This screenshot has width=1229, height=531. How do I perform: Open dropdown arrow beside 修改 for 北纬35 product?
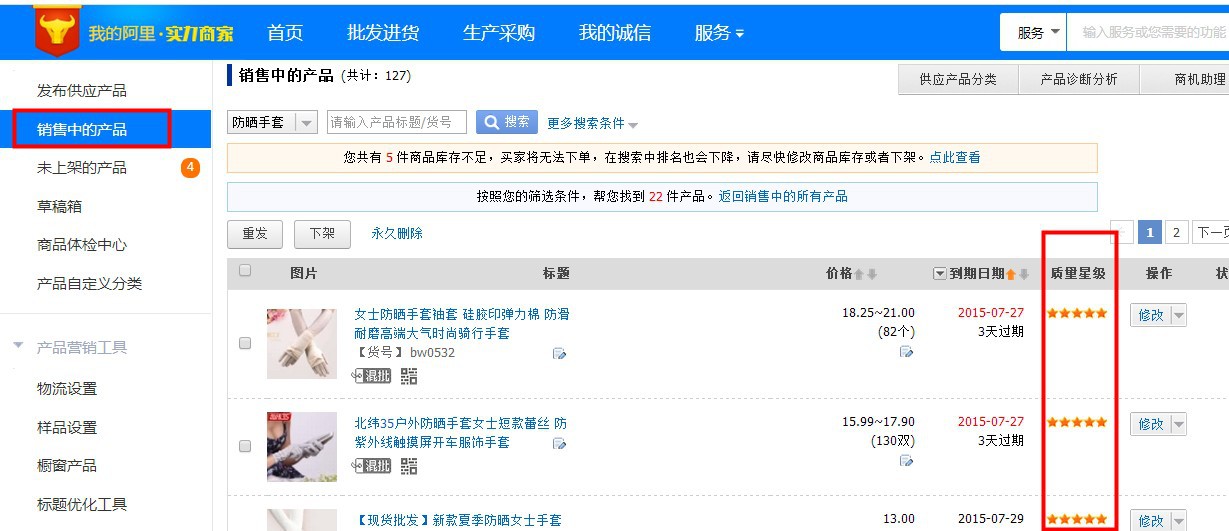pos(1178,424)
